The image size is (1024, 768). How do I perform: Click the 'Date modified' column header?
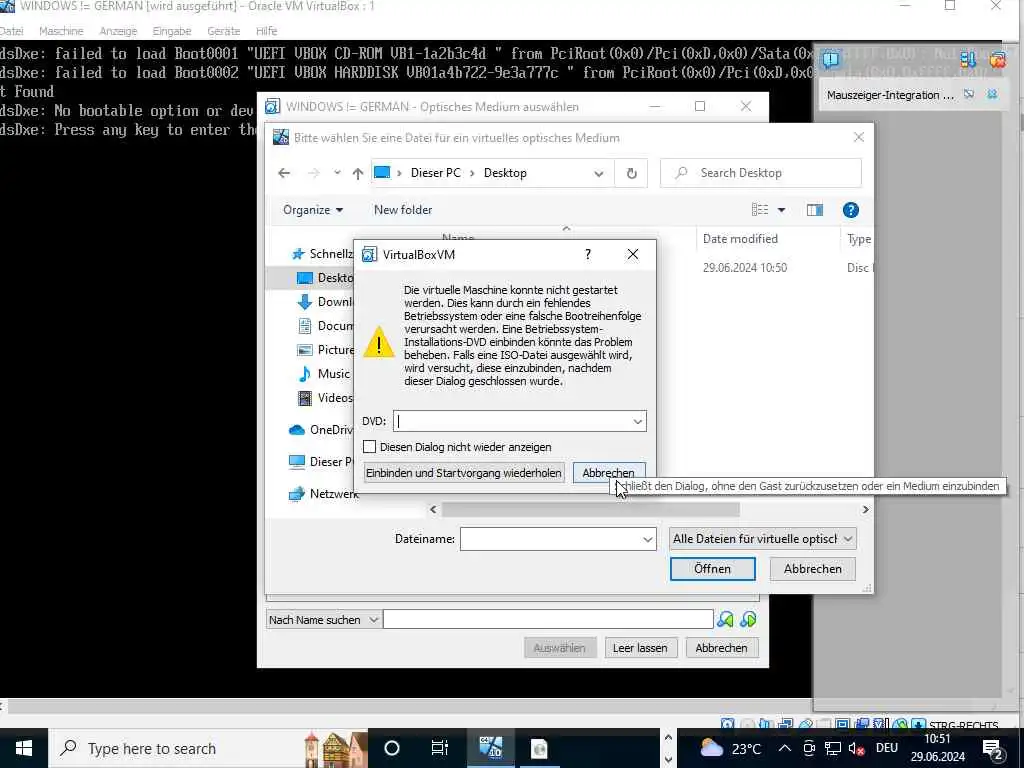click(x=740, y=238)
